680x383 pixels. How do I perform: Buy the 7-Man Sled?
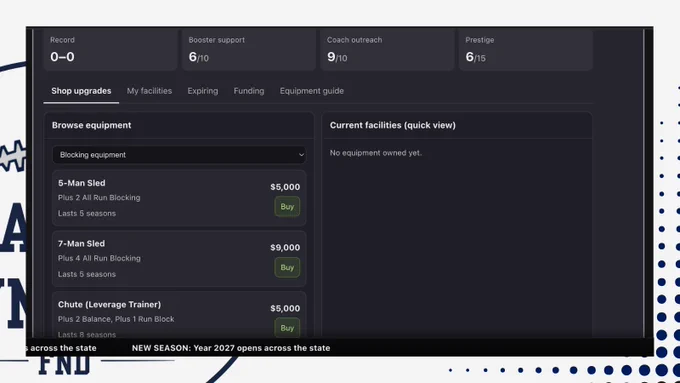tap(287, 268)
